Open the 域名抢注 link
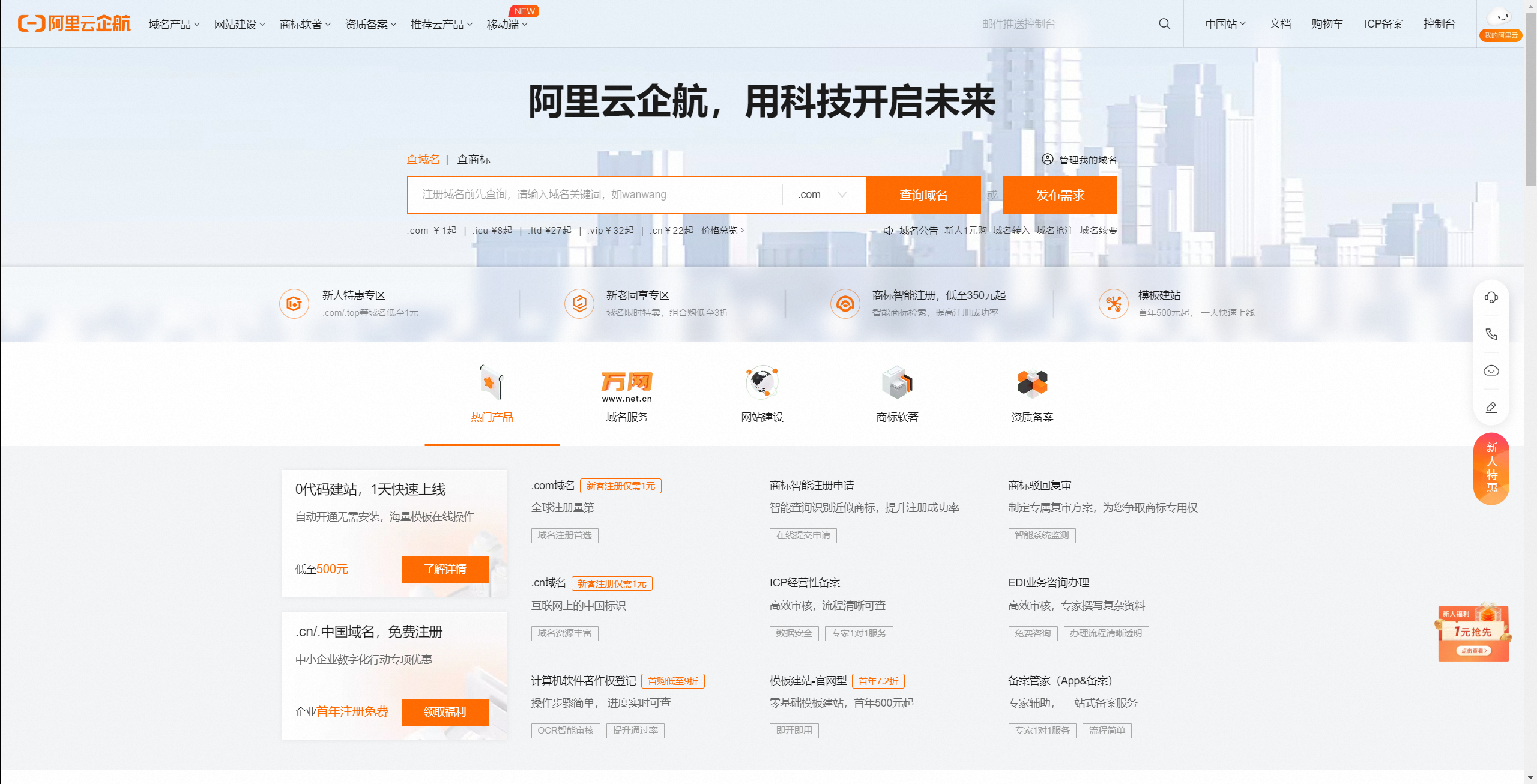Image resolution: width=1537 pixels, height=784 pixels. (x=1055, y=231)
